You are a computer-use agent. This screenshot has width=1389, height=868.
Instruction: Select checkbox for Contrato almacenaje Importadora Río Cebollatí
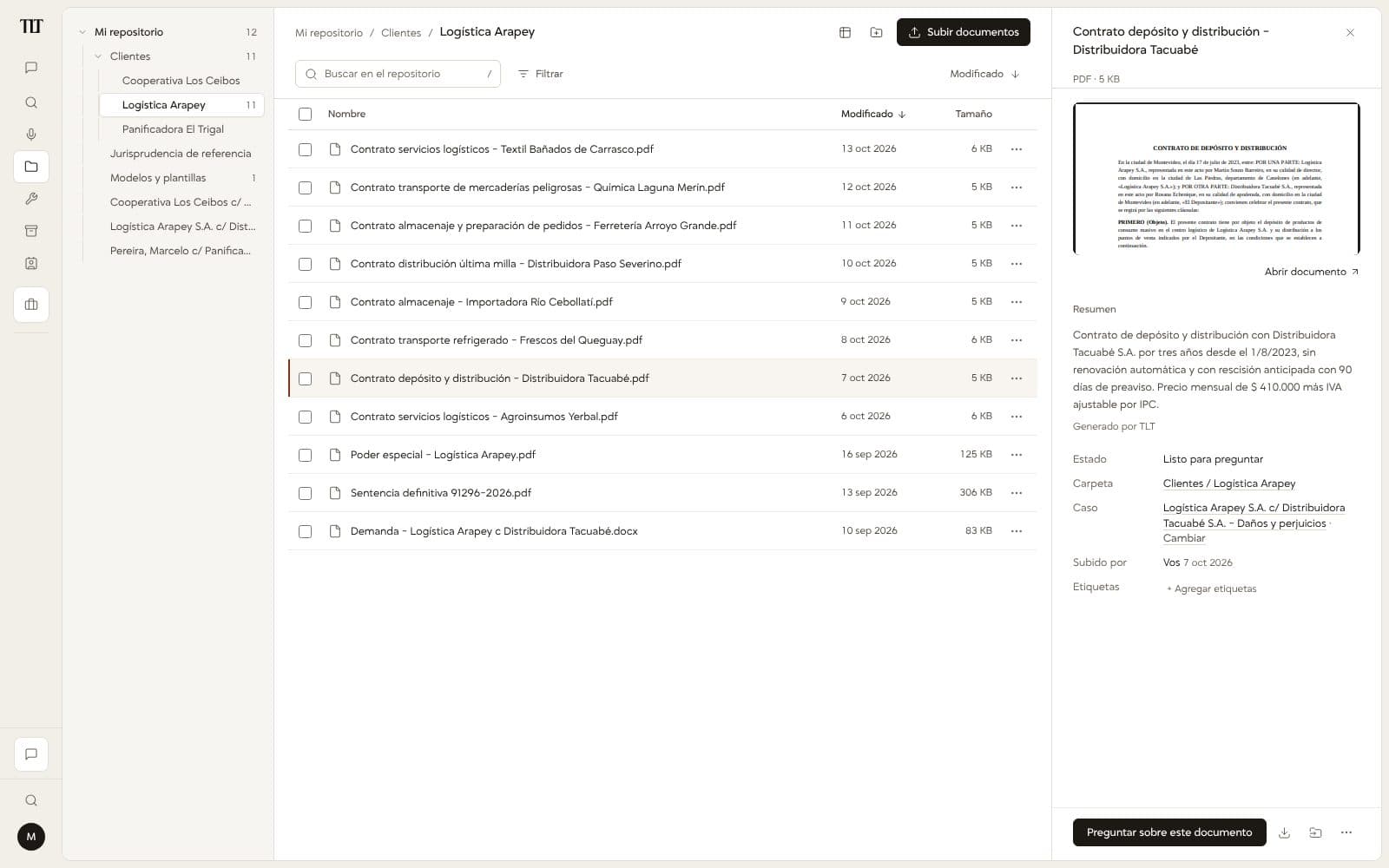coord(305,302)
